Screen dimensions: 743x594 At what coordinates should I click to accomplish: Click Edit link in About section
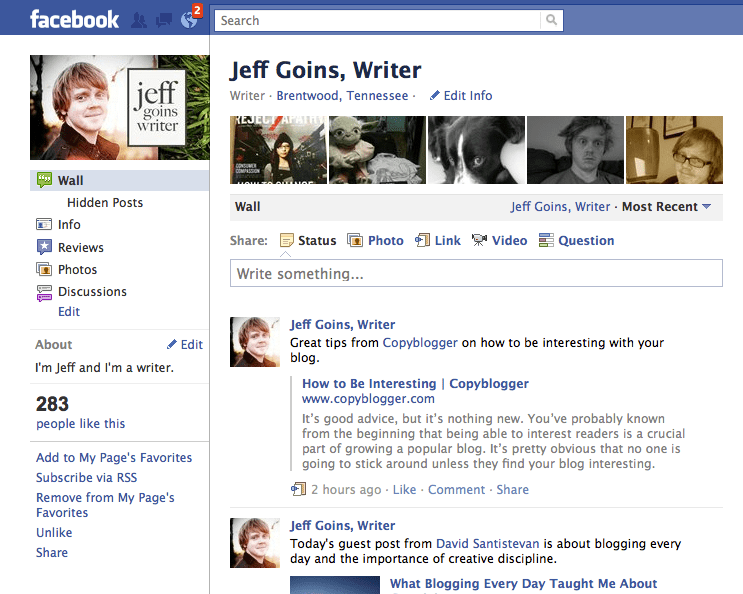(191, 344)
